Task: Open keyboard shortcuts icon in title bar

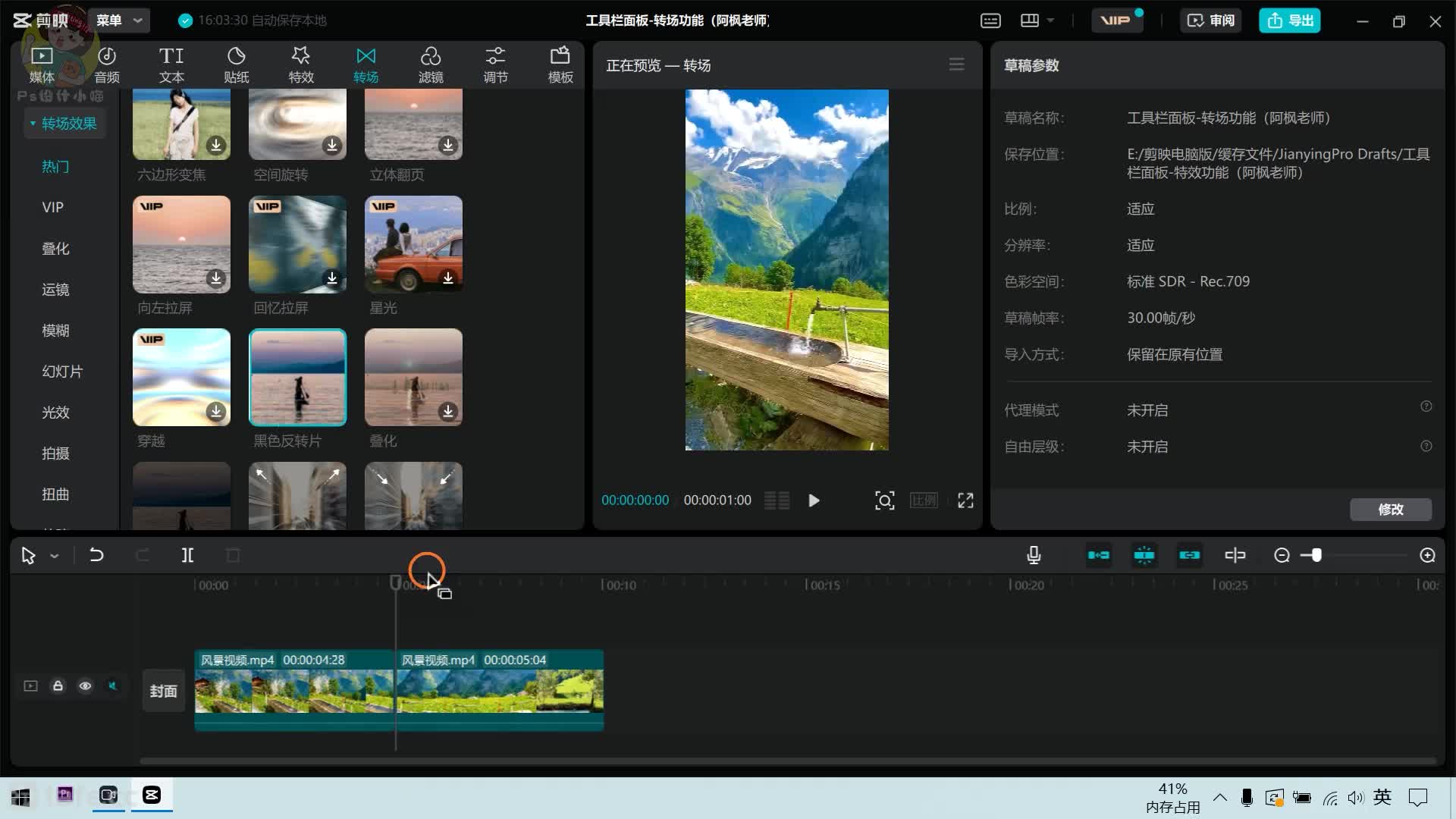Action: coord(990,20)
